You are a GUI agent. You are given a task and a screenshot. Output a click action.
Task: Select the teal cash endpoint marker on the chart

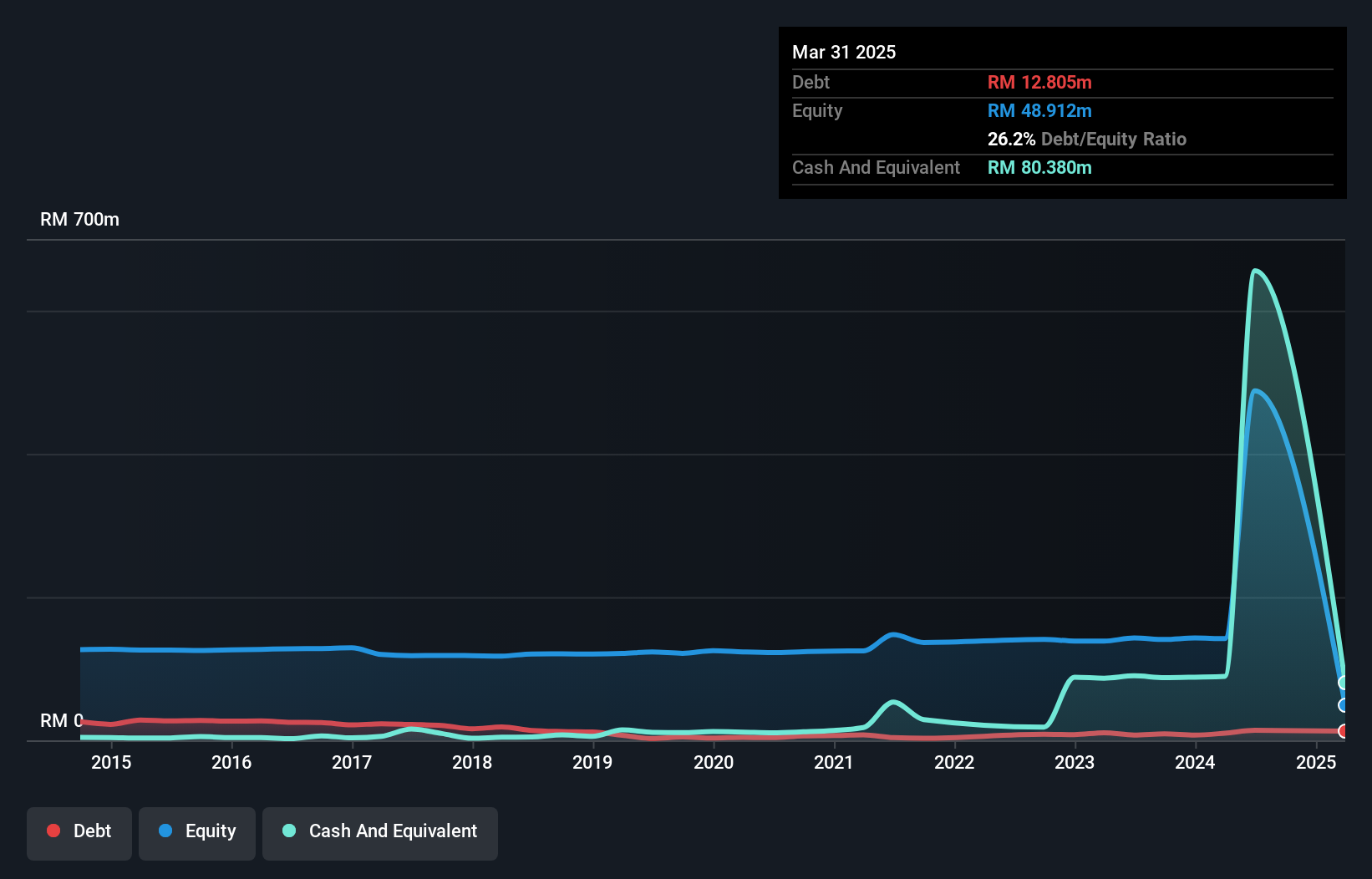tap(1343, 682)
